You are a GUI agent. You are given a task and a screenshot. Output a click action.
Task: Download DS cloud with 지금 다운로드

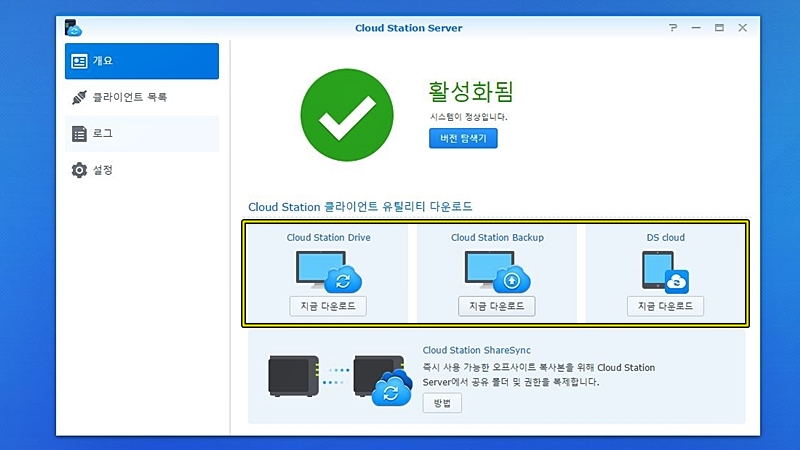click(x=665, y=306)
